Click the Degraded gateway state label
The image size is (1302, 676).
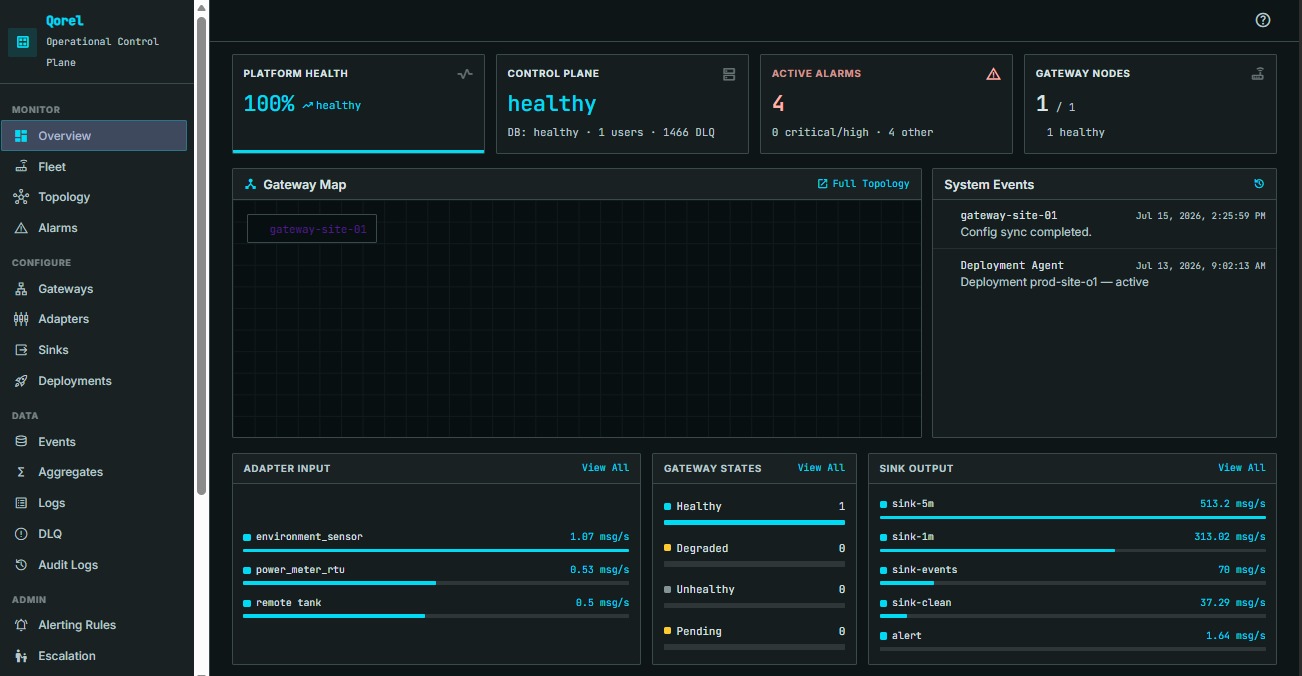(x=702, y=548)
